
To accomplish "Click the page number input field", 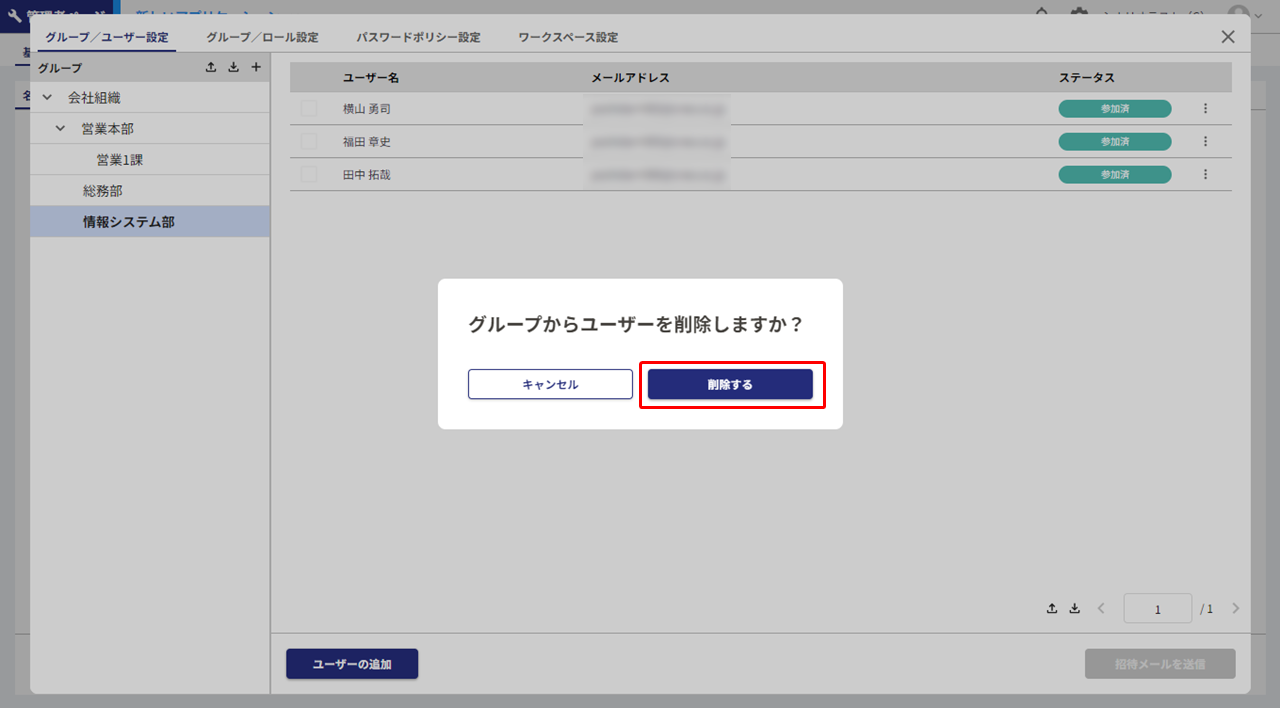I will (x=1157, y=609).
